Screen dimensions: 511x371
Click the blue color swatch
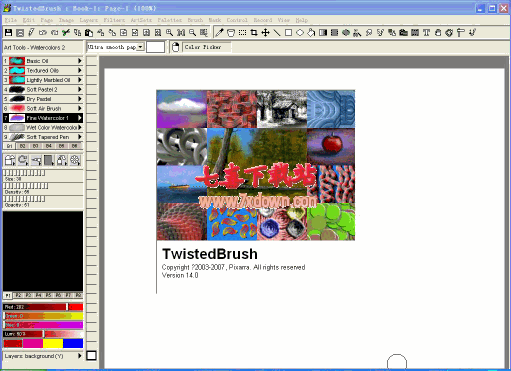pos(73,343)
